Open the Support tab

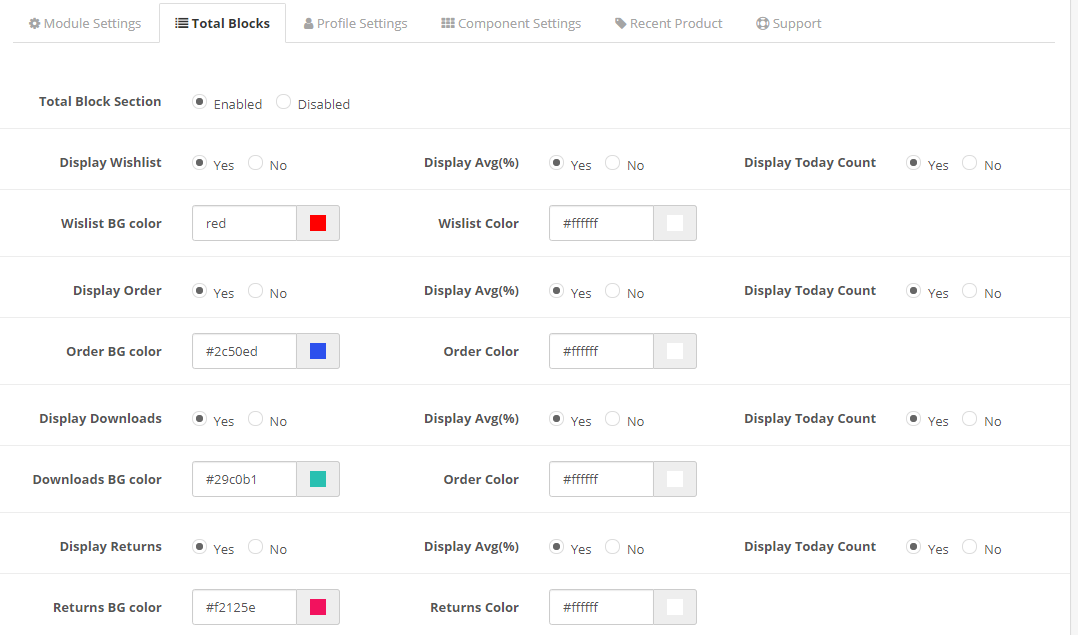tap(789, 23)
